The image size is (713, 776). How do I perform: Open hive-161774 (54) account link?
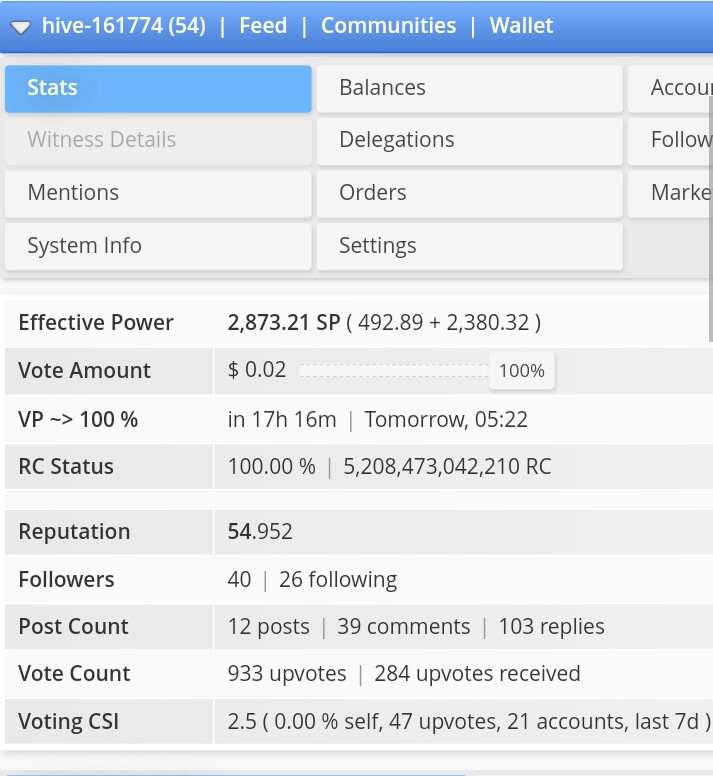click(x=124, y=26)
